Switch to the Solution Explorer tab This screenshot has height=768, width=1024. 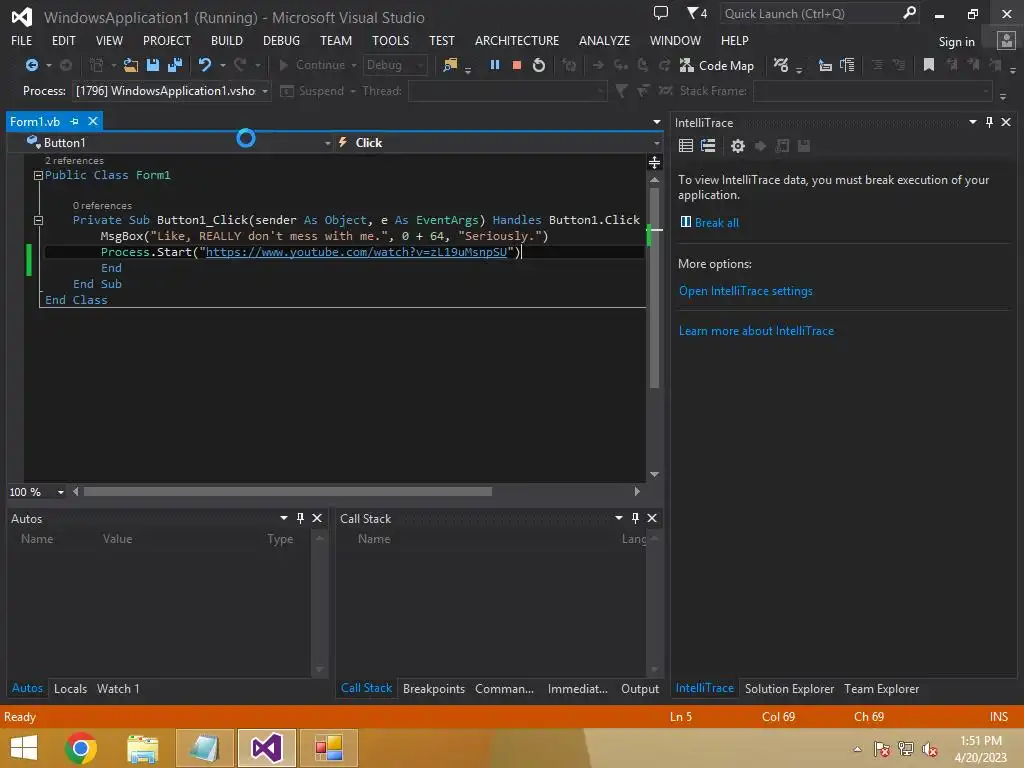[789, 689]
